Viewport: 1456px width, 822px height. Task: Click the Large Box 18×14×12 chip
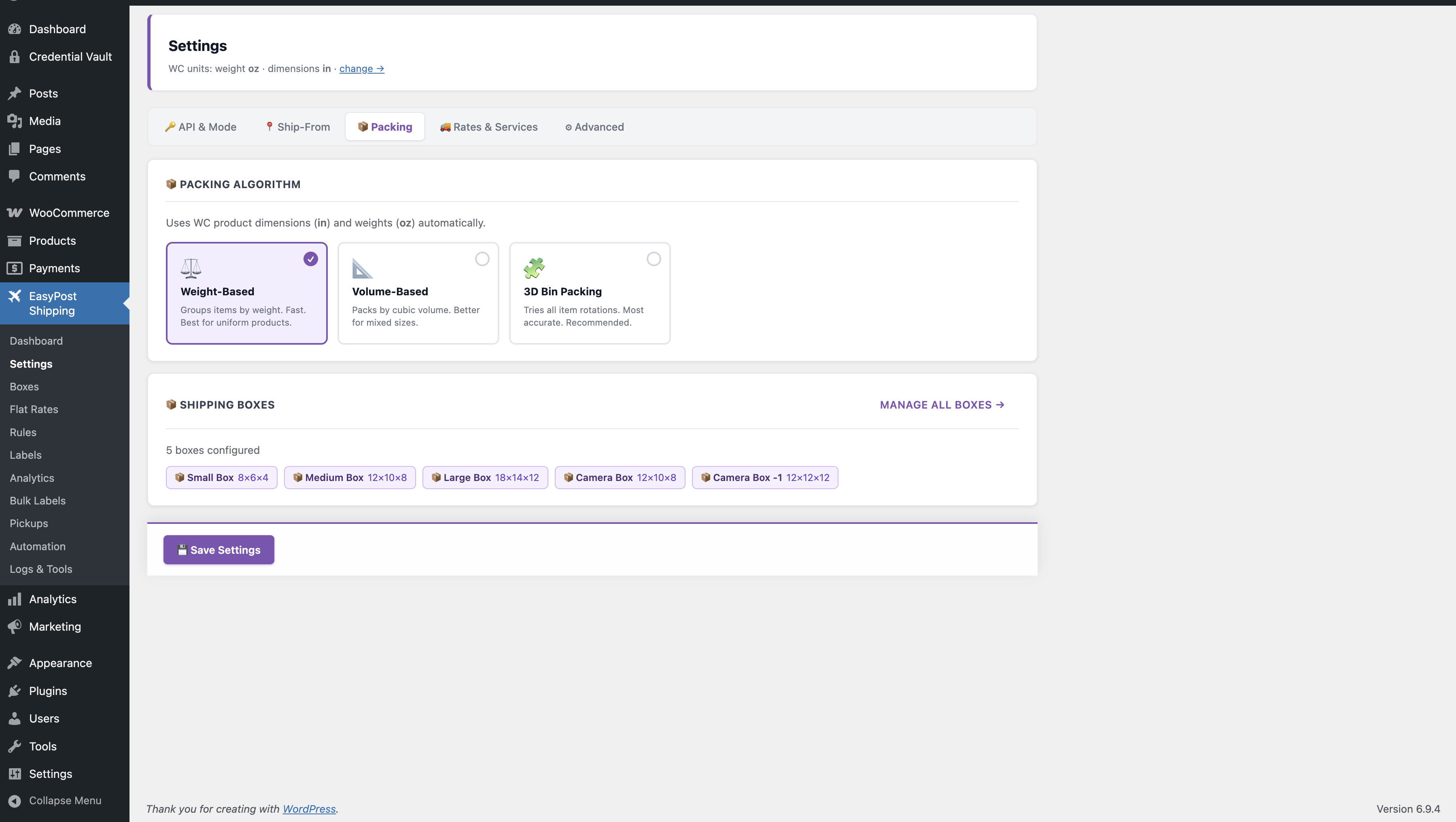486,477
